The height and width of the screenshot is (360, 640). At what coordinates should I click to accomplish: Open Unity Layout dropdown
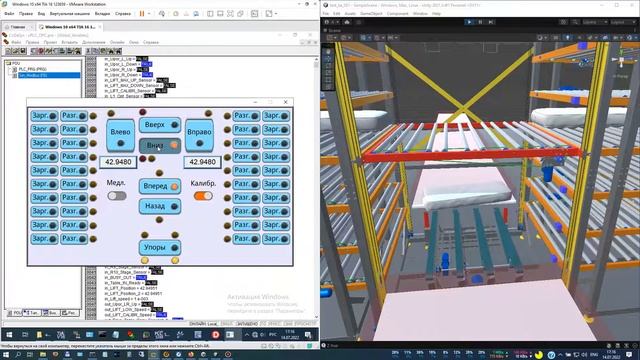[622, 22]
